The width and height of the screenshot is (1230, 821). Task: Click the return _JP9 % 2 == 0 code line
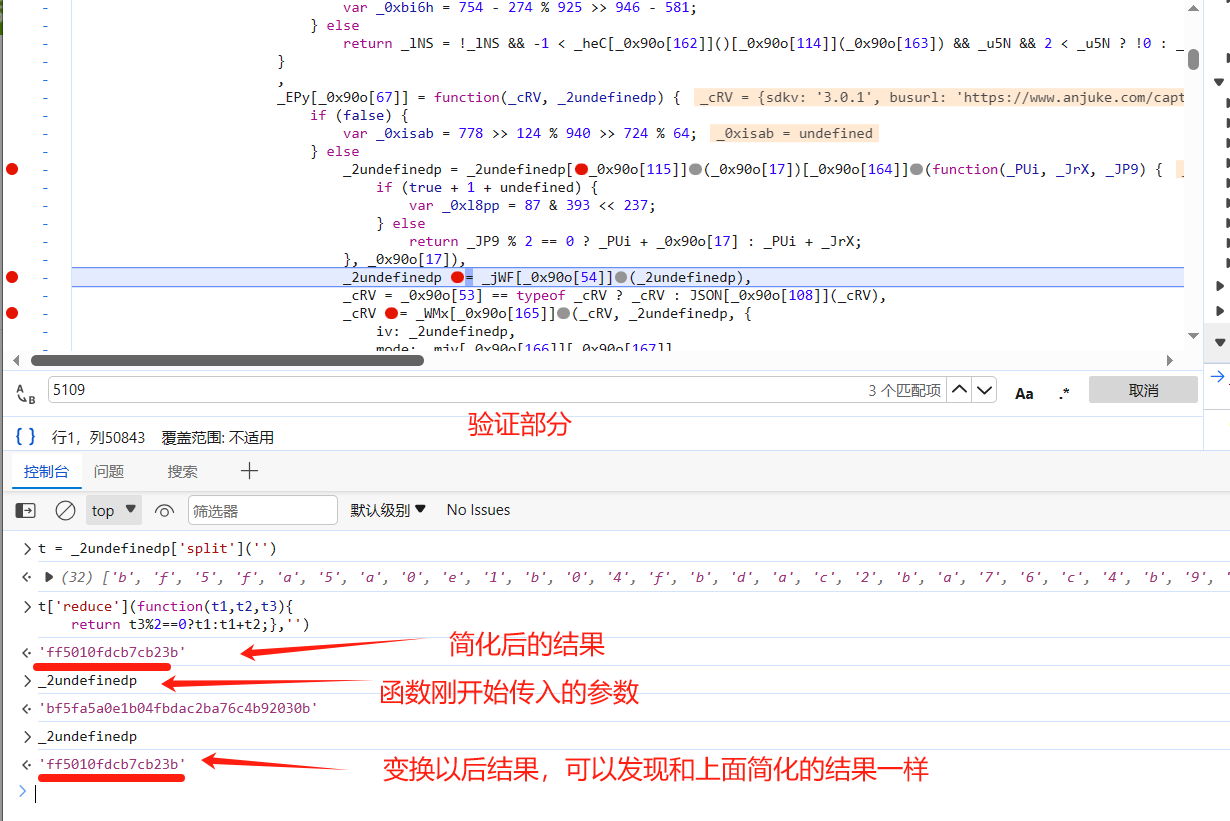tap(635, 241)
